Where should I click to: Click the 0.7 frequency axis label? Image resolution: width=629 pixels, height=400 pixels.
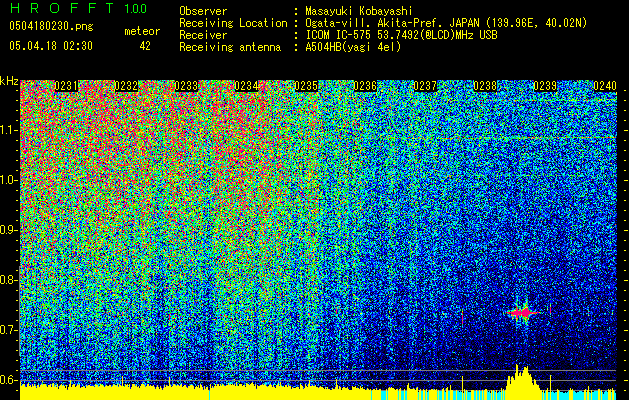9,330
